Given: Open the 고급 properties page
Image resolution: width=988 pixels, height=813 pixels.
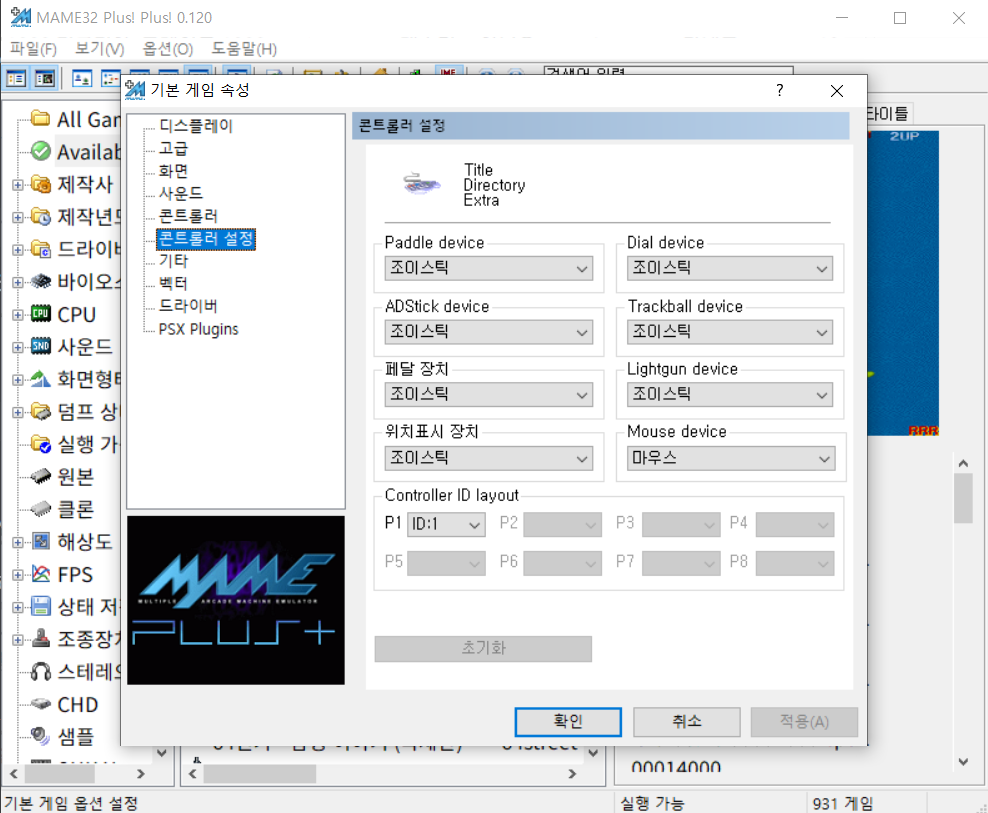Looking at the screenshot, I should point(173,149).
